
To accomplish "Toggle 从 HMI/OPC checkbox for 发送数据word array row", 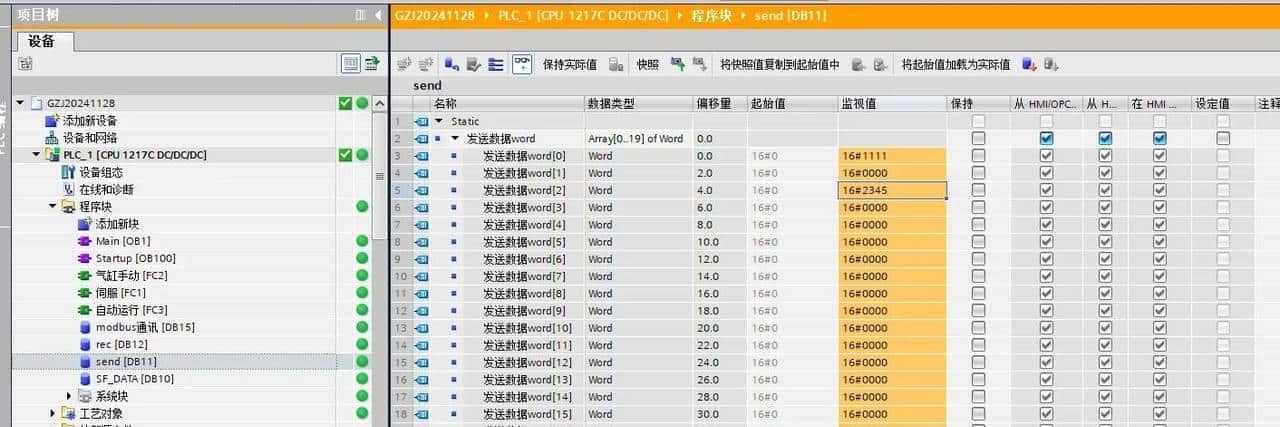I will (1046, 139).
